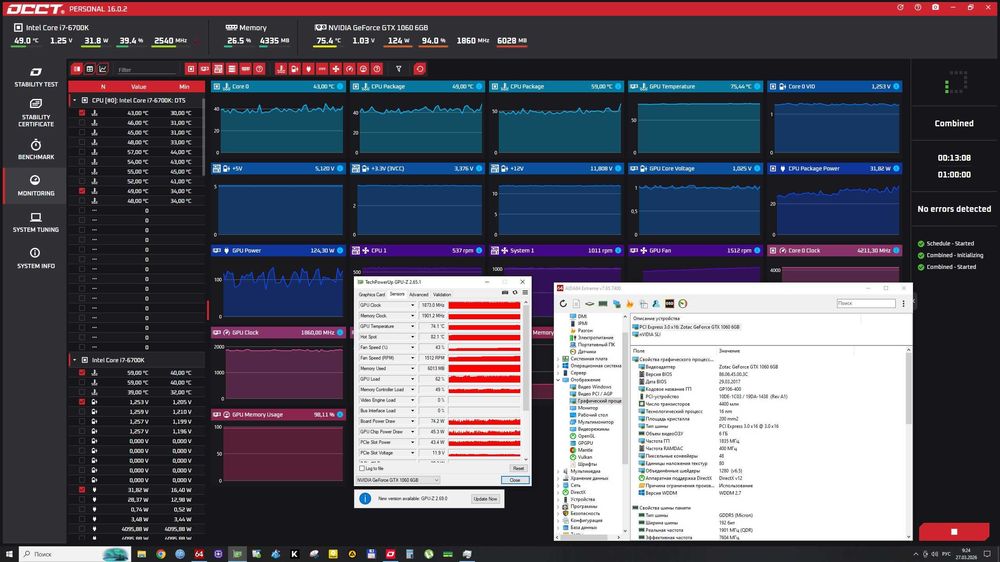Enable the 57,00 °C sensor checkbox

point(82,152)
